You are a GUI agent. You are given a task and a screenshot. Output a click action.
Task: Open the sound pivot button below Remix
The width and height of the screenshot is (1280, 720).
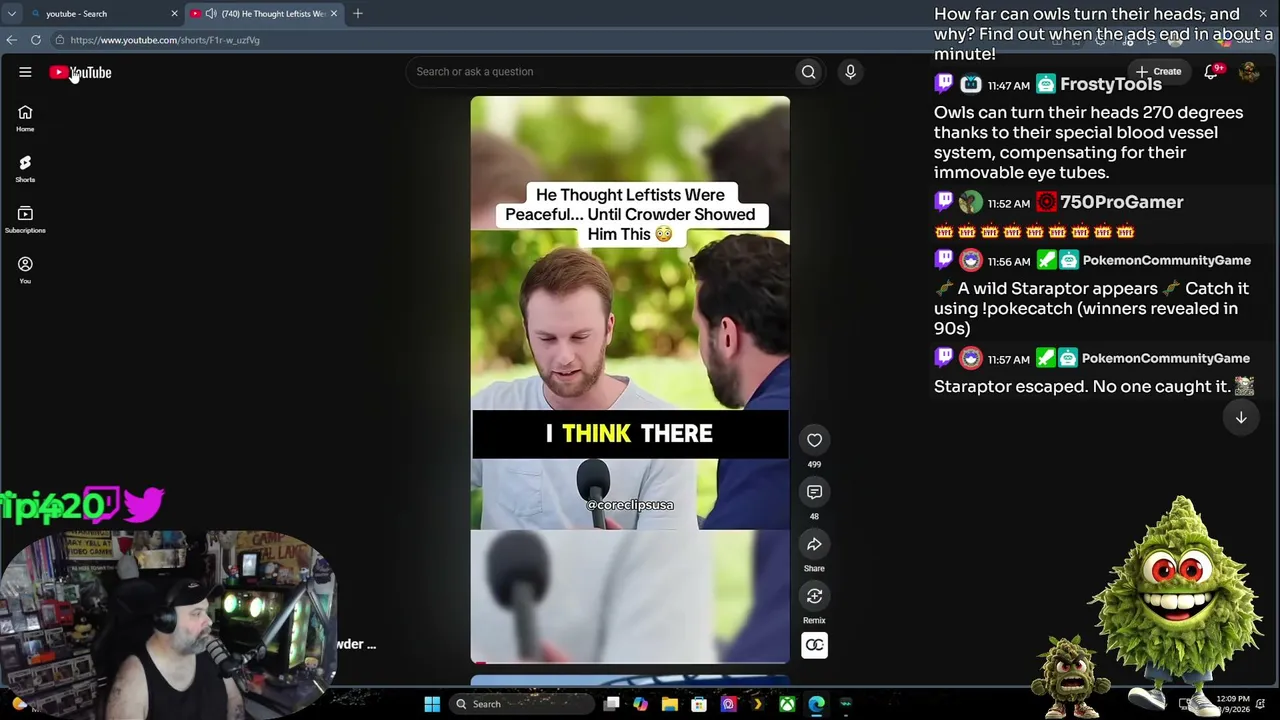pyautogui.click(x=814, y=645)
